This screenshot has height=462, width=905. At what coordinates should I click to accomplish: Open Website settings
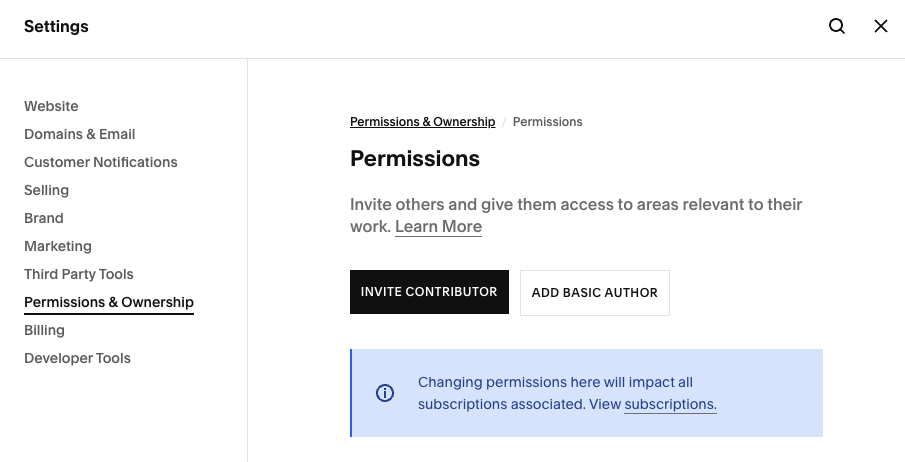pos(51,106)
